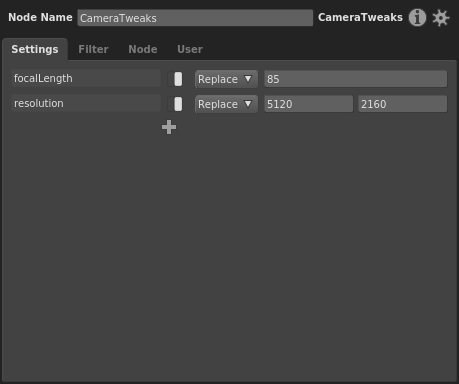Toggle the focalLength tweak switch

pyautogui.click(x=175, y=79)
